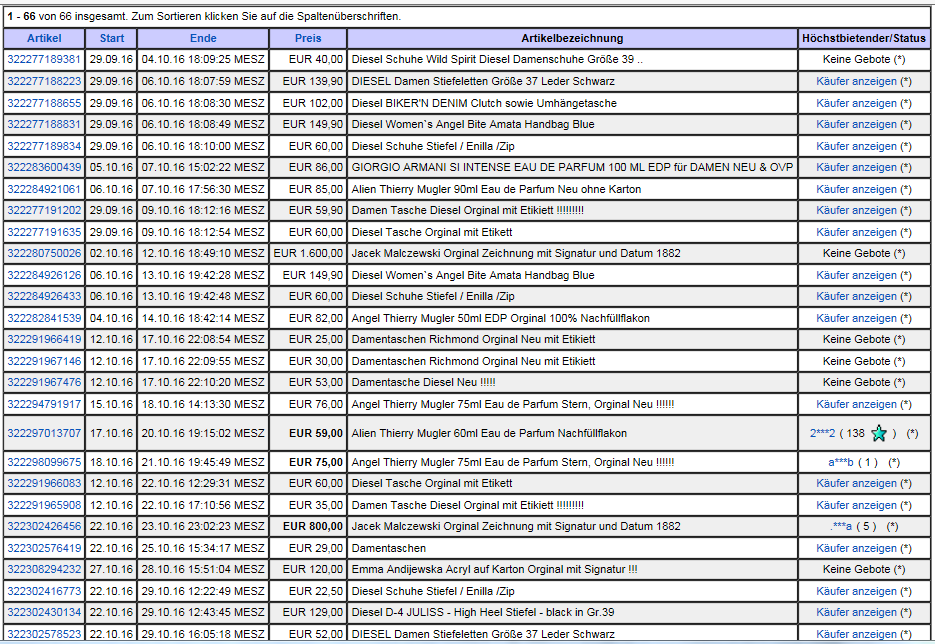935x644 pixels.
Task: Open article link 322284926433
Action: tap(44, 296)
